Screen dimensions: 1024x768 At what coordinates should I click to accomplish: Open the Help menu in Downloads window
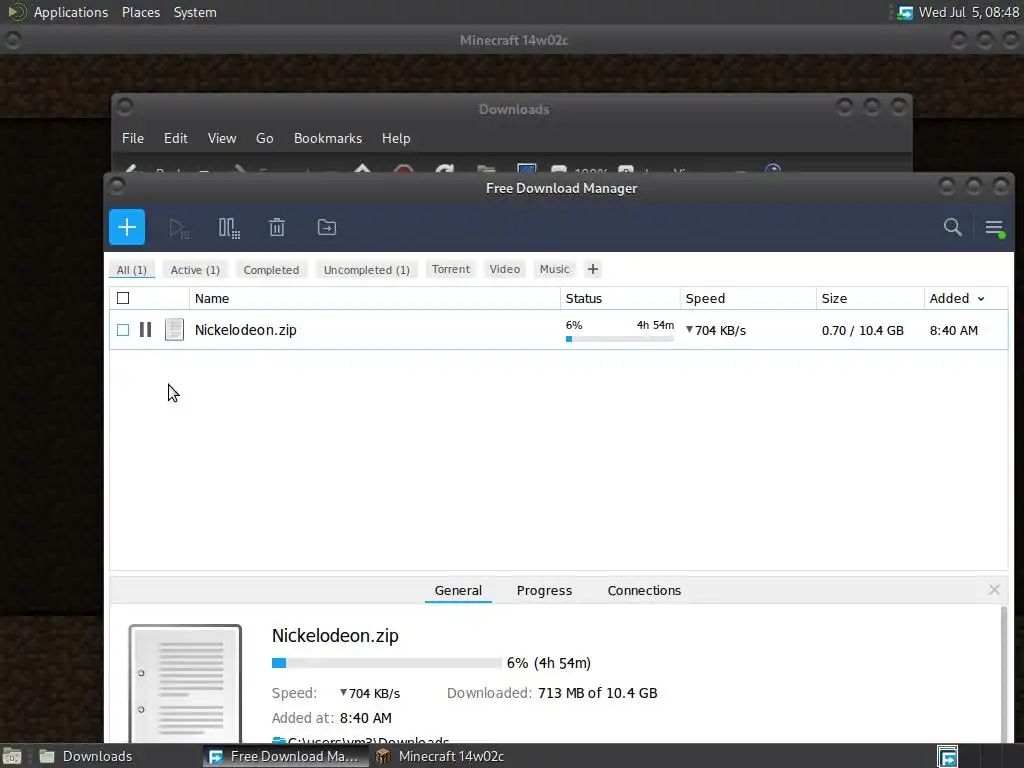pos(396,138)
